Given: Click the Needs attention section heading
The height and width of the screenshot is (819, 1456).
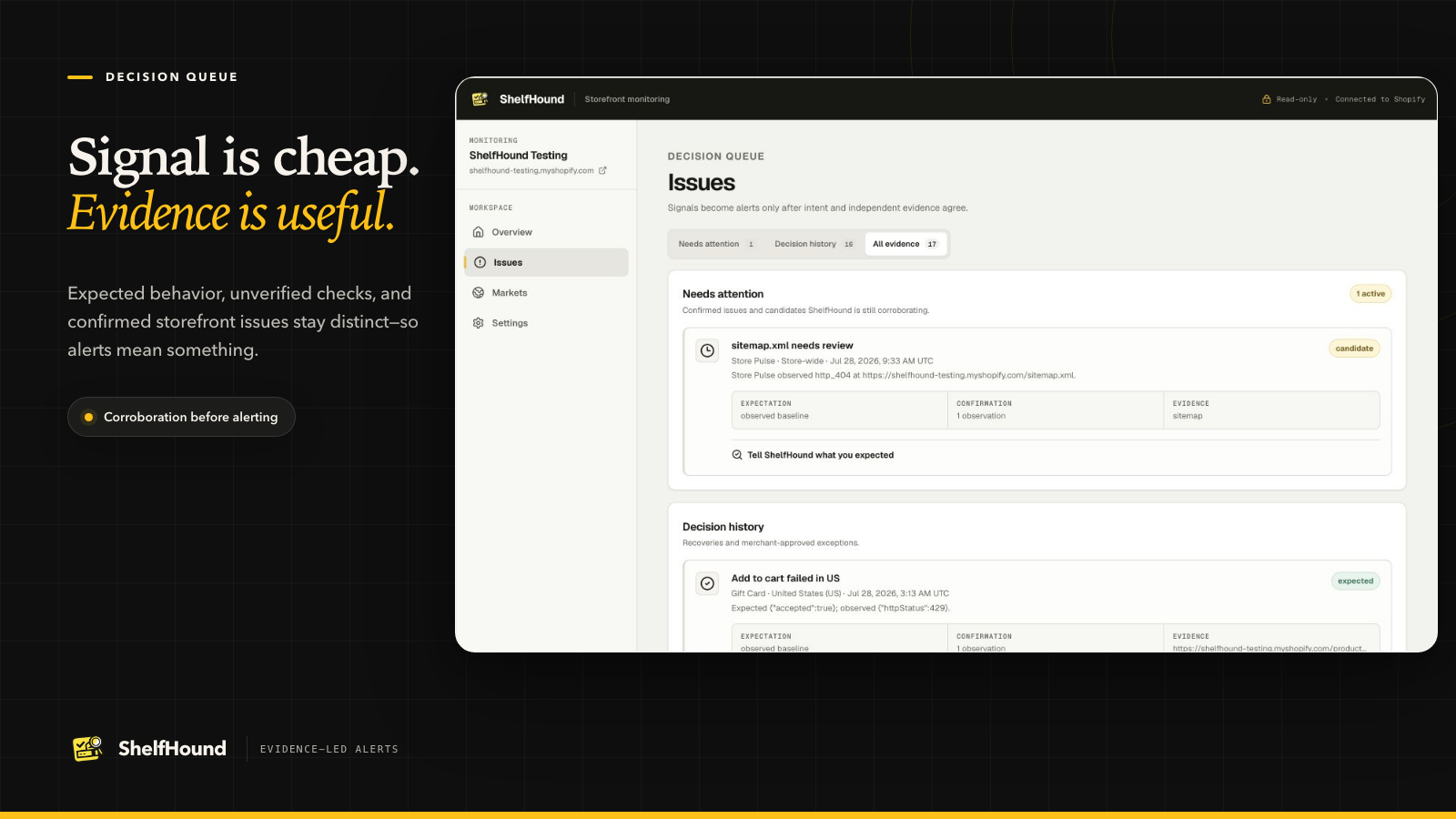Looking at the screenshot, I should [x=723, y=294].
